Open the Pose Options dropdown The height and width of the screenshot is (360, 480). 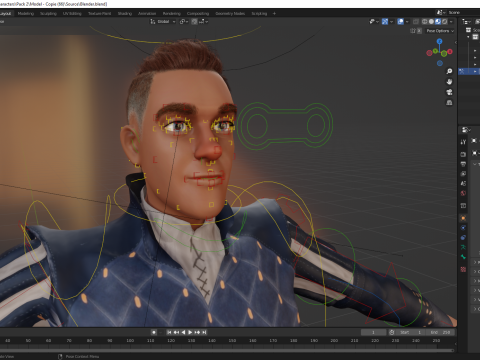coord(440,31)
